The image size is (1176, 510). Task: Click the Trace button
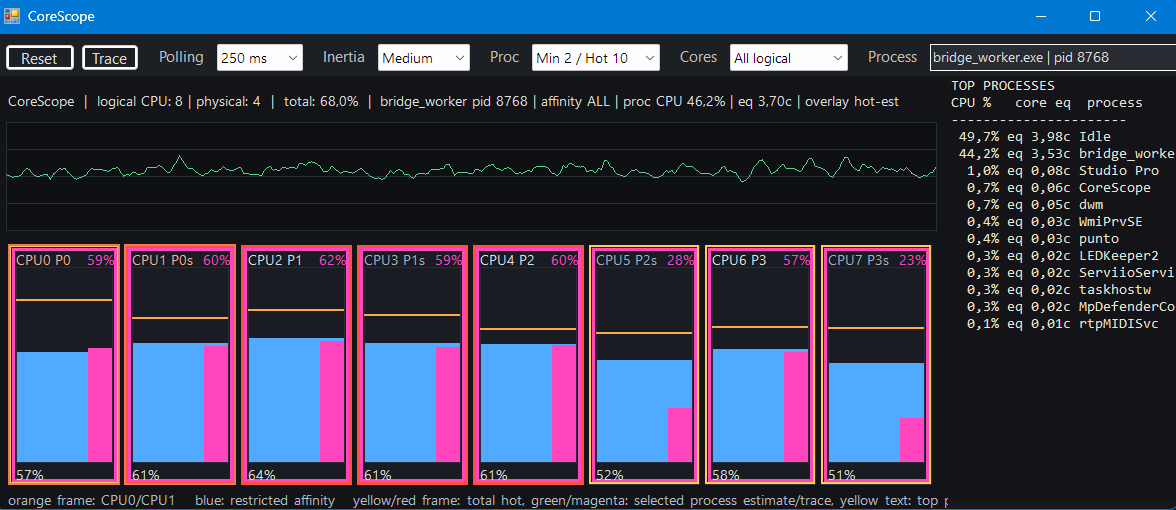(110, 58)
